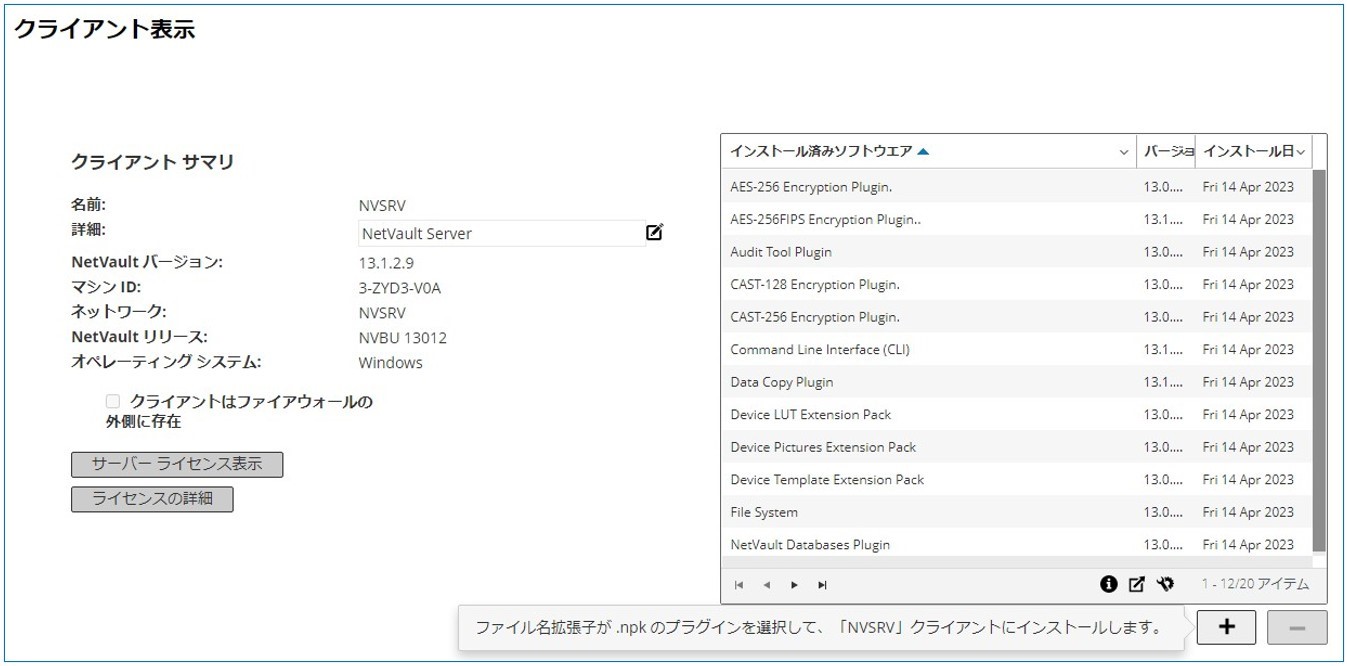The image size is (1347, 666).
Task: Select CAST-128 Encryption Plugin. row
Action: (1016, 284)
